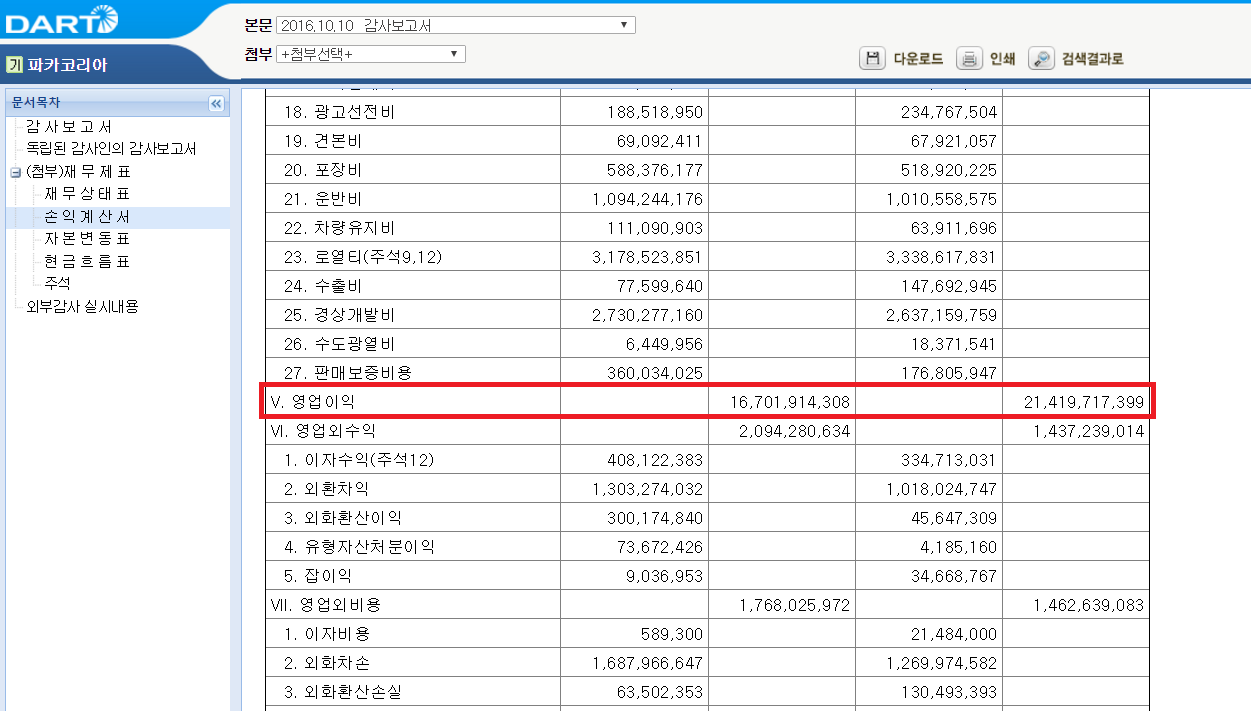1251x711 pixels.
Task: Go to 현금흐름표 section
Action: point(87,261)
